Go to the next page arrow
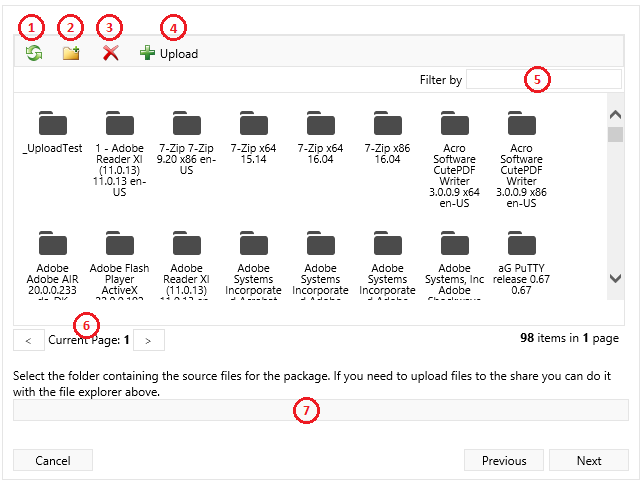This screenshot has height=486, width=641. point(148,341)
